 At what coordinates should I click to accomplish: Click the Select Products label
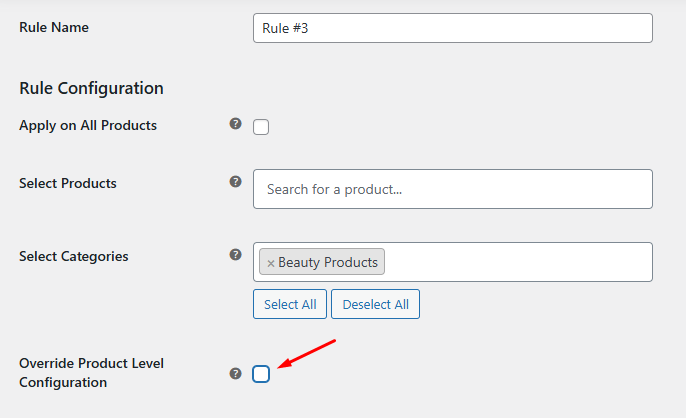click(x=68, y=183)
